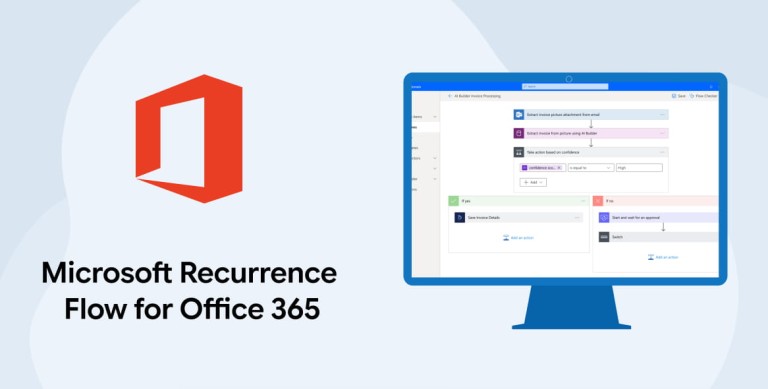
Task: Expand the first chevron in the left sidebar
Action: click(x=434, y=117)
